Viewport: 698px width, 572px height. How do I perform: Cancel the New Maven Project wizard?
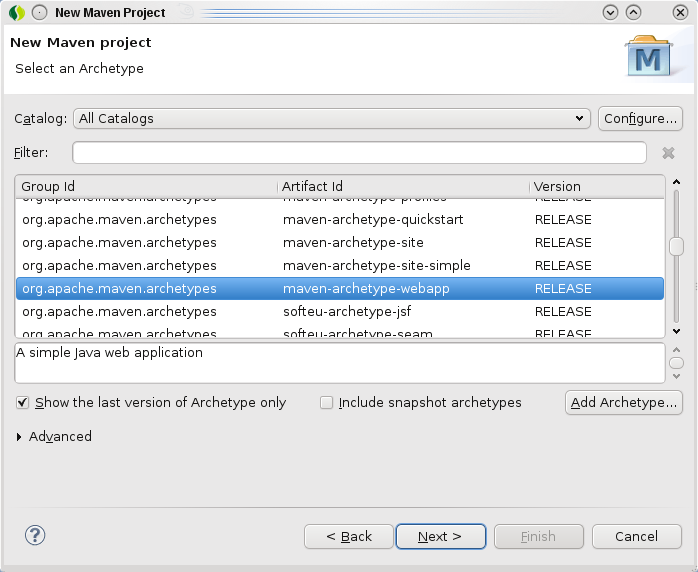point(637,536)
